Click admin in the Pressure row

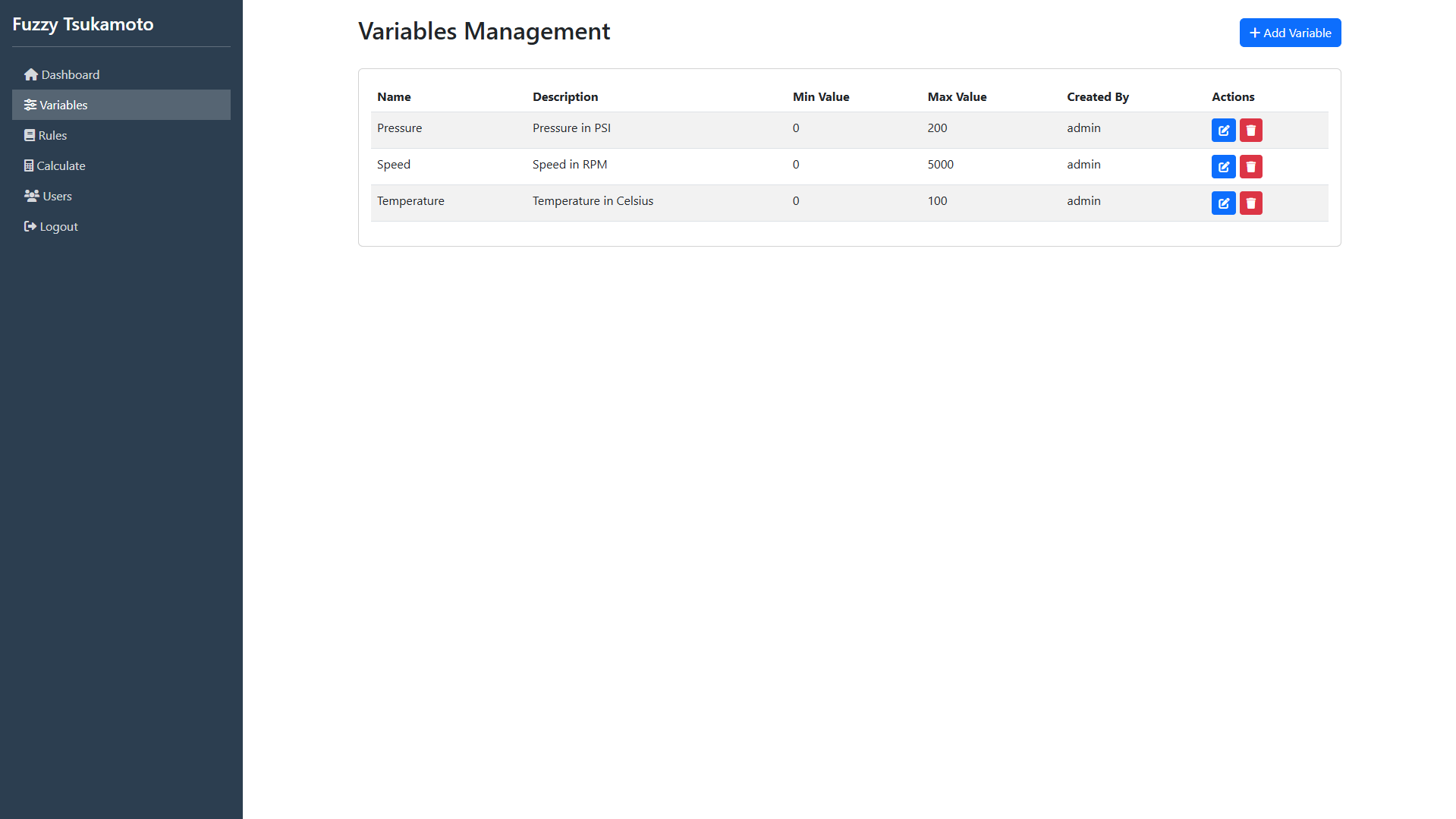[x=1083, y=128]
